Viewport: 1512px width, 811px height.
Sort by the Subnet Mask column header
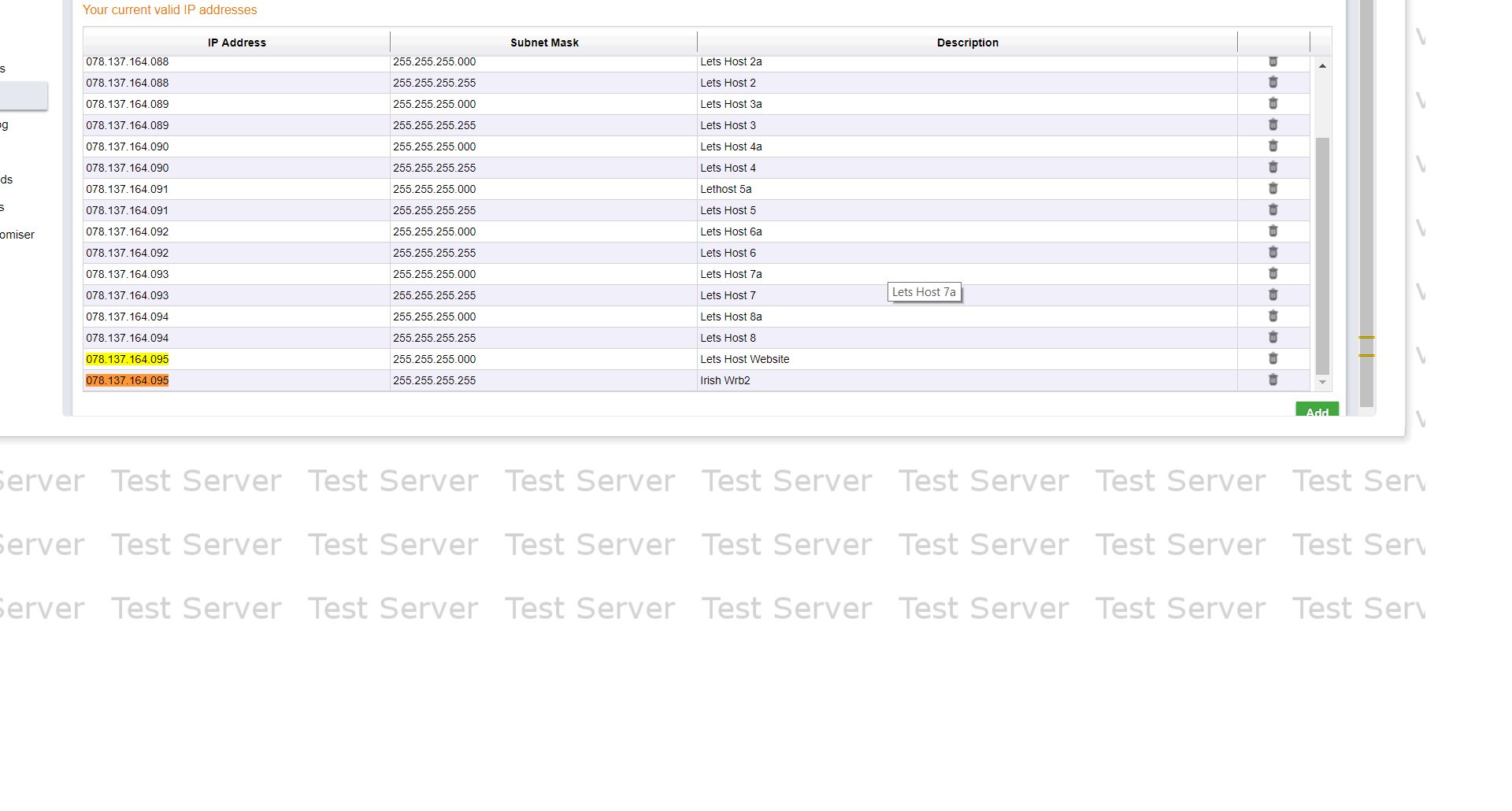(x=543, y=43)
